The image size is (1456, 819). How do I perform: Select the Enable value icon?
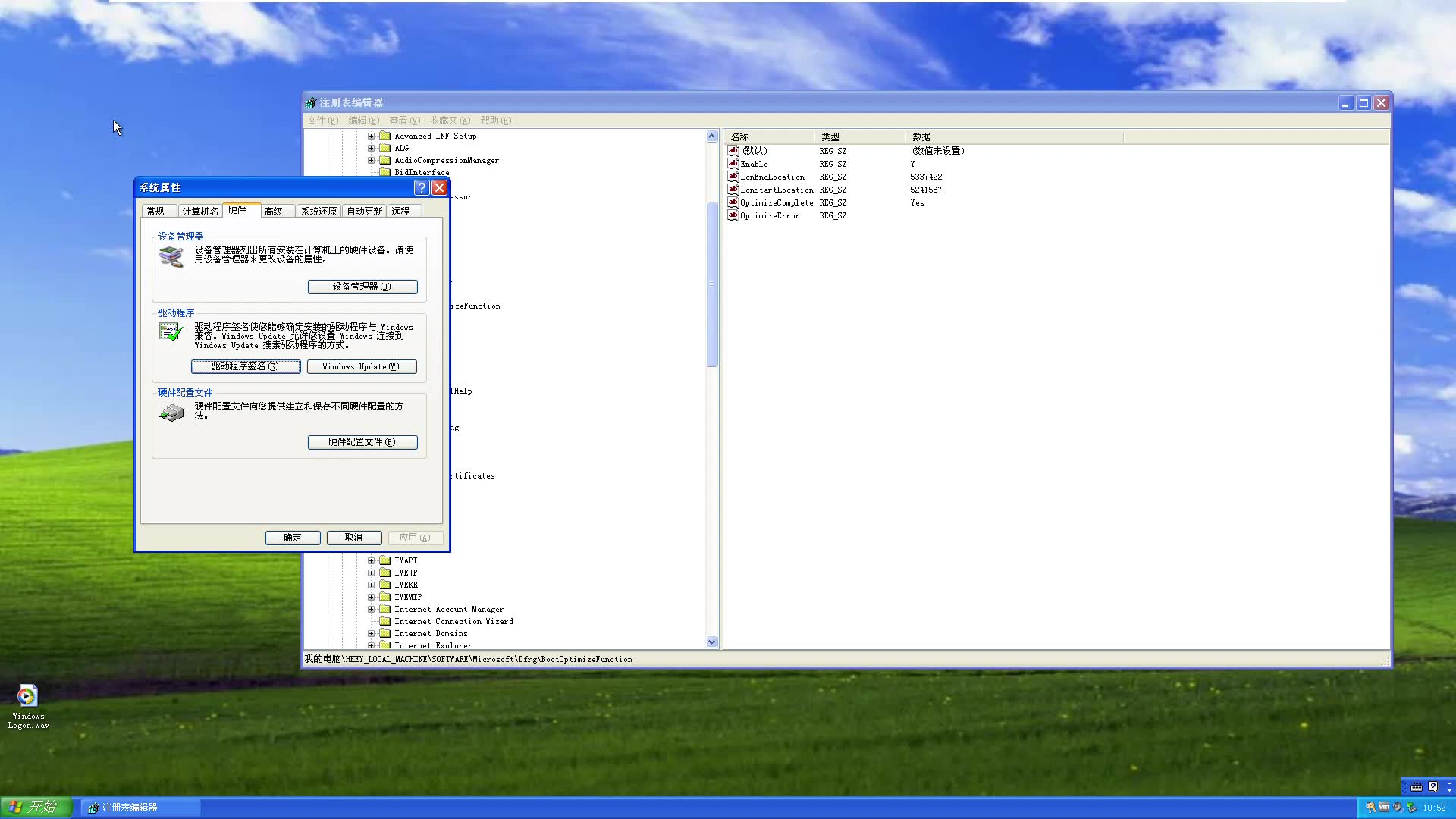733,164
